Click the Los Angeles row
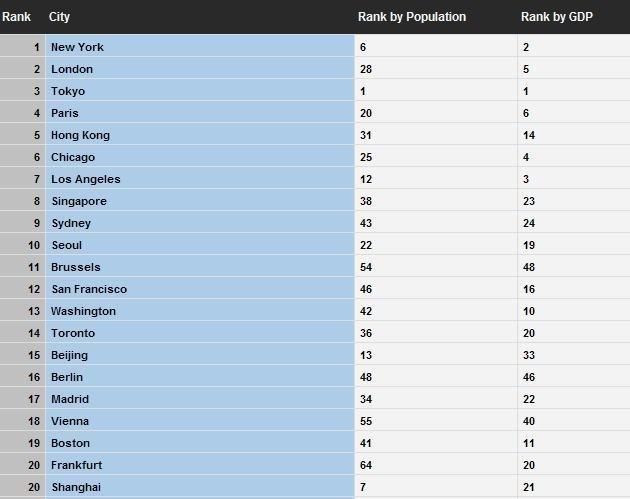630x499 pixels. point(315,178)
